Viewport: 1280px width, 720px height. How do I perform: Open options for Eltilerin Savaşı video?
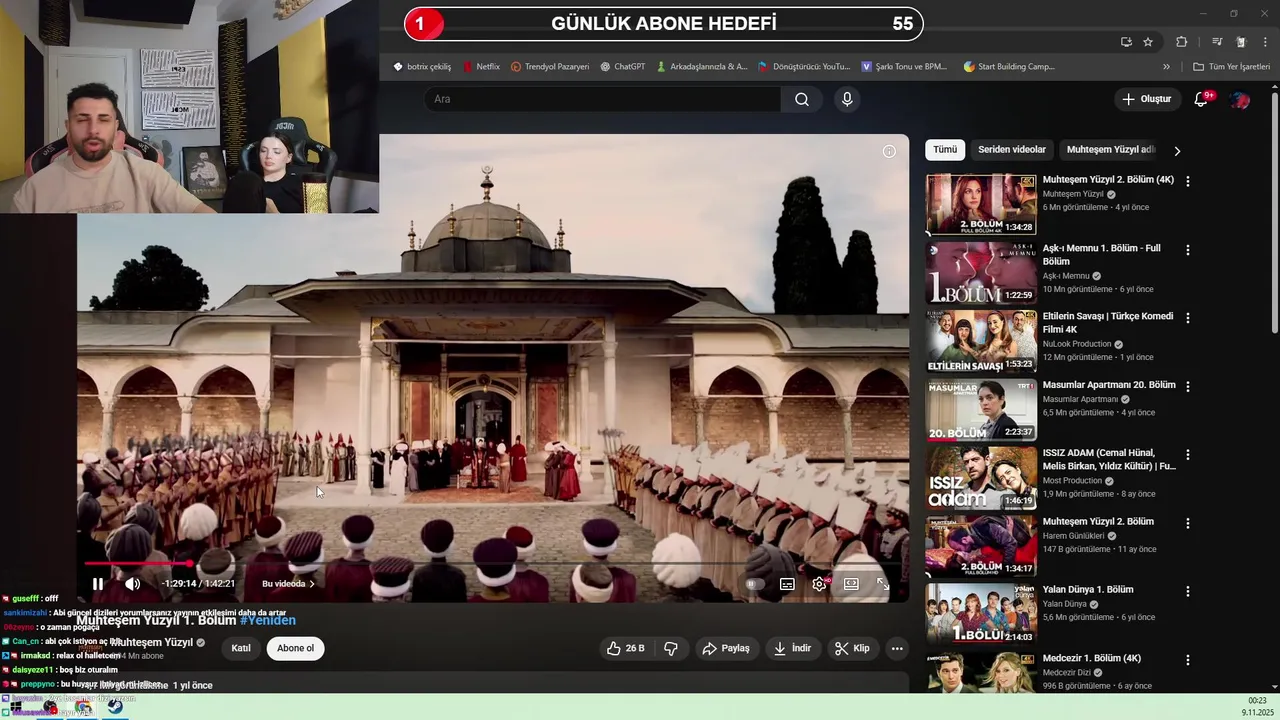[x=1188, y=318]
